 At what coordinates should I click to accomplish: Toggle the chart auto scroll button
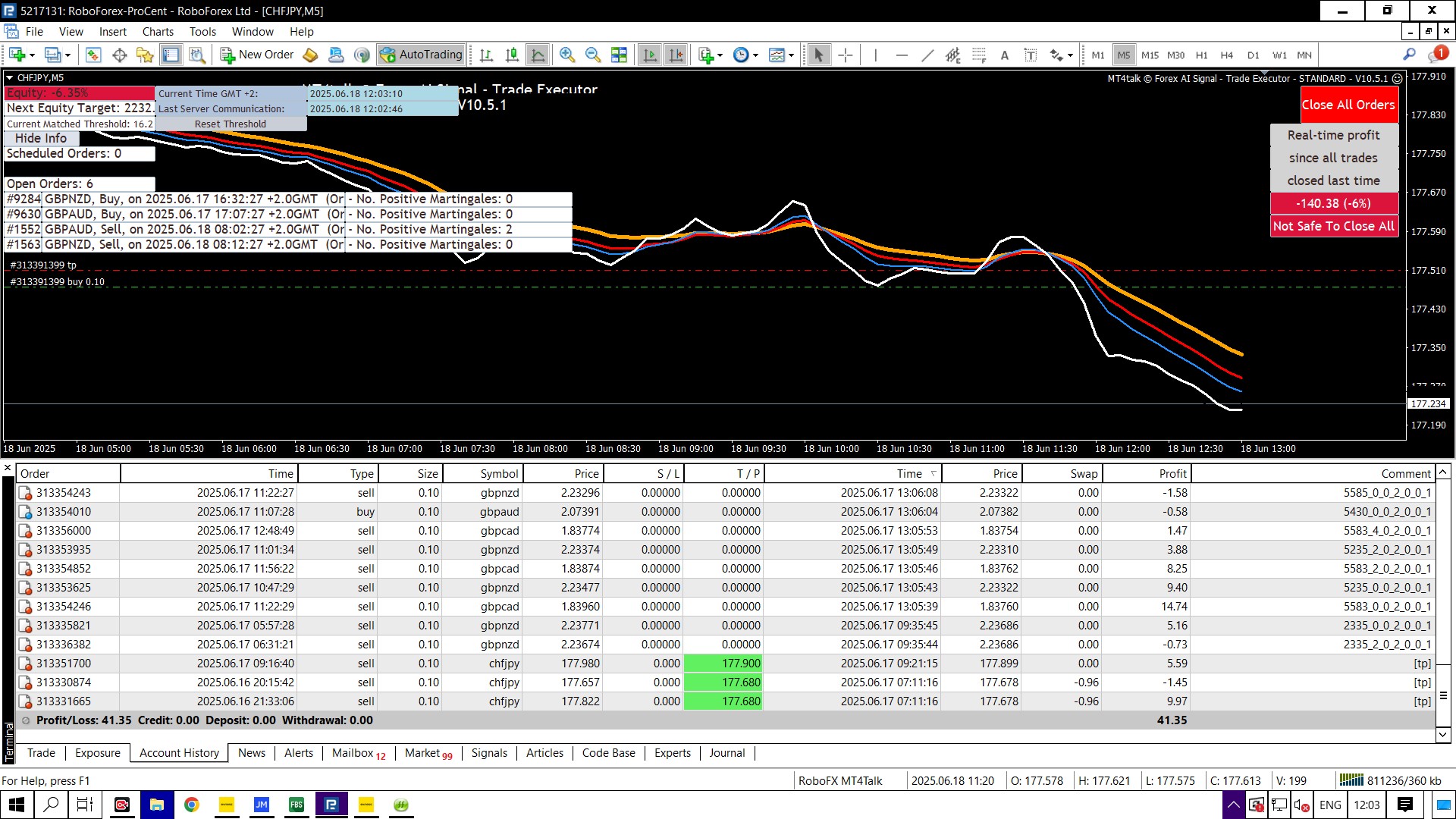point(650,55)
